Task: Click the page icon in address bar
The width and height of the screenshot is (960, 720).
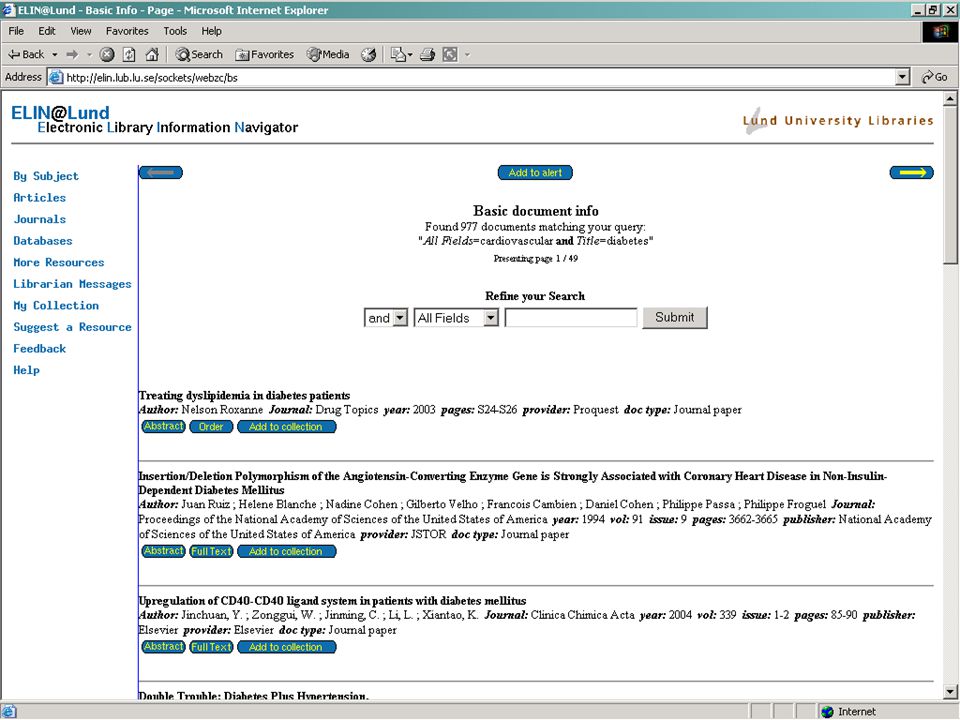Action: point(56,77)
